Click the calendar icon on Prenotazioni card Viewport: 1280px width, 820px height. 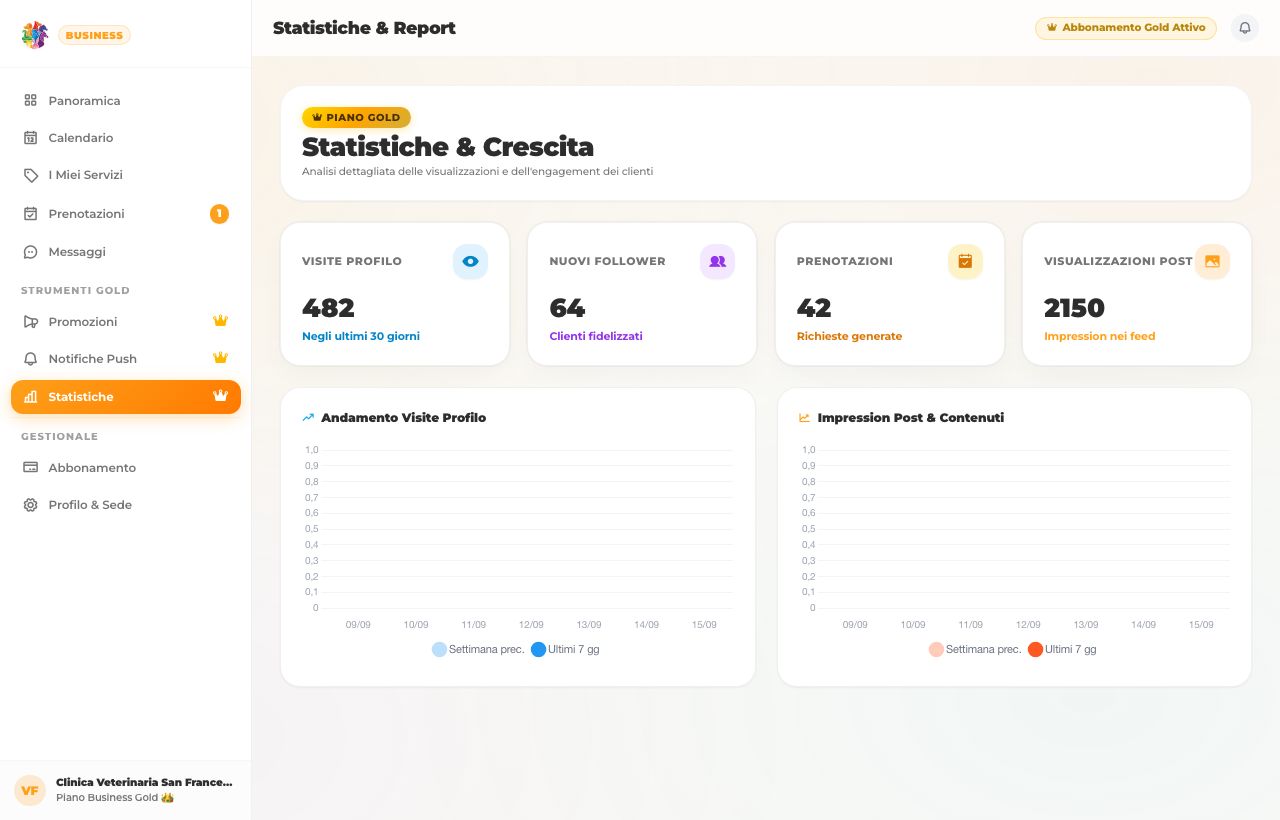coord(965,261)
